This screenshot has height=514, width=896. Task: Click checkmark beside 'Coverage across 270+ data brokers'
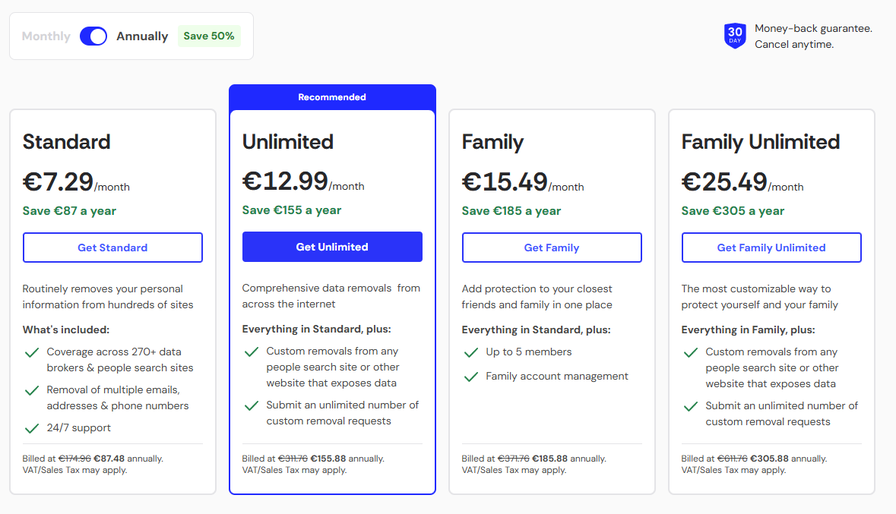32,353
